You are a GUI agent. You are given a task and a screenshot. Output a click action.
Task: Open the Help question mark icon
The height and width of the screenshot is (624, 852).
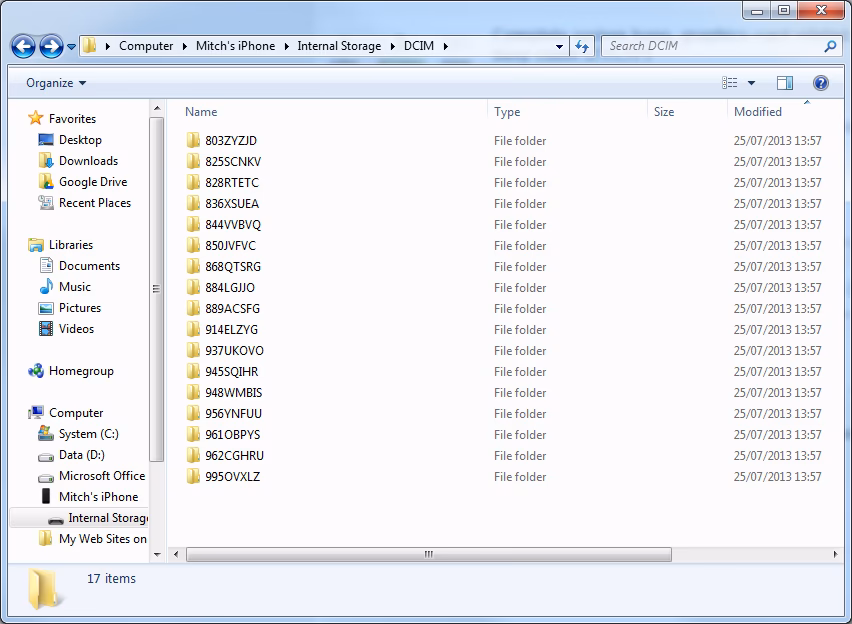coord(821,83)
